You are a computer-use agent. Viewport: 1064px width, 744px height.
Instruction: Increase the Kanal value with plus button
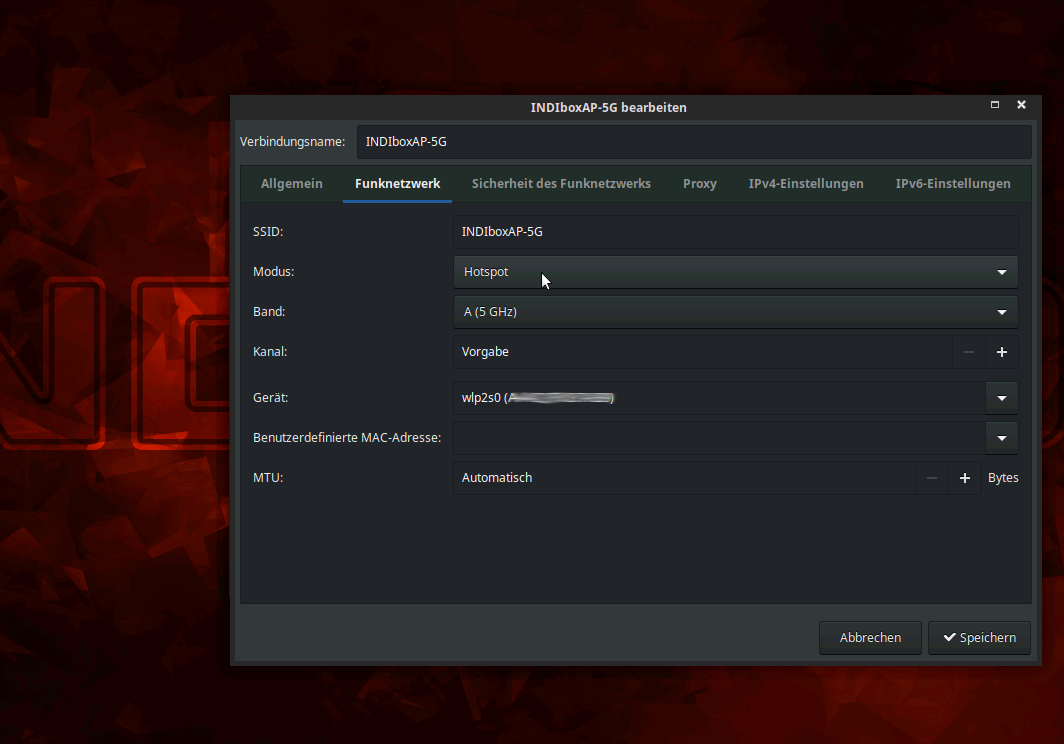click(1002, 352)
